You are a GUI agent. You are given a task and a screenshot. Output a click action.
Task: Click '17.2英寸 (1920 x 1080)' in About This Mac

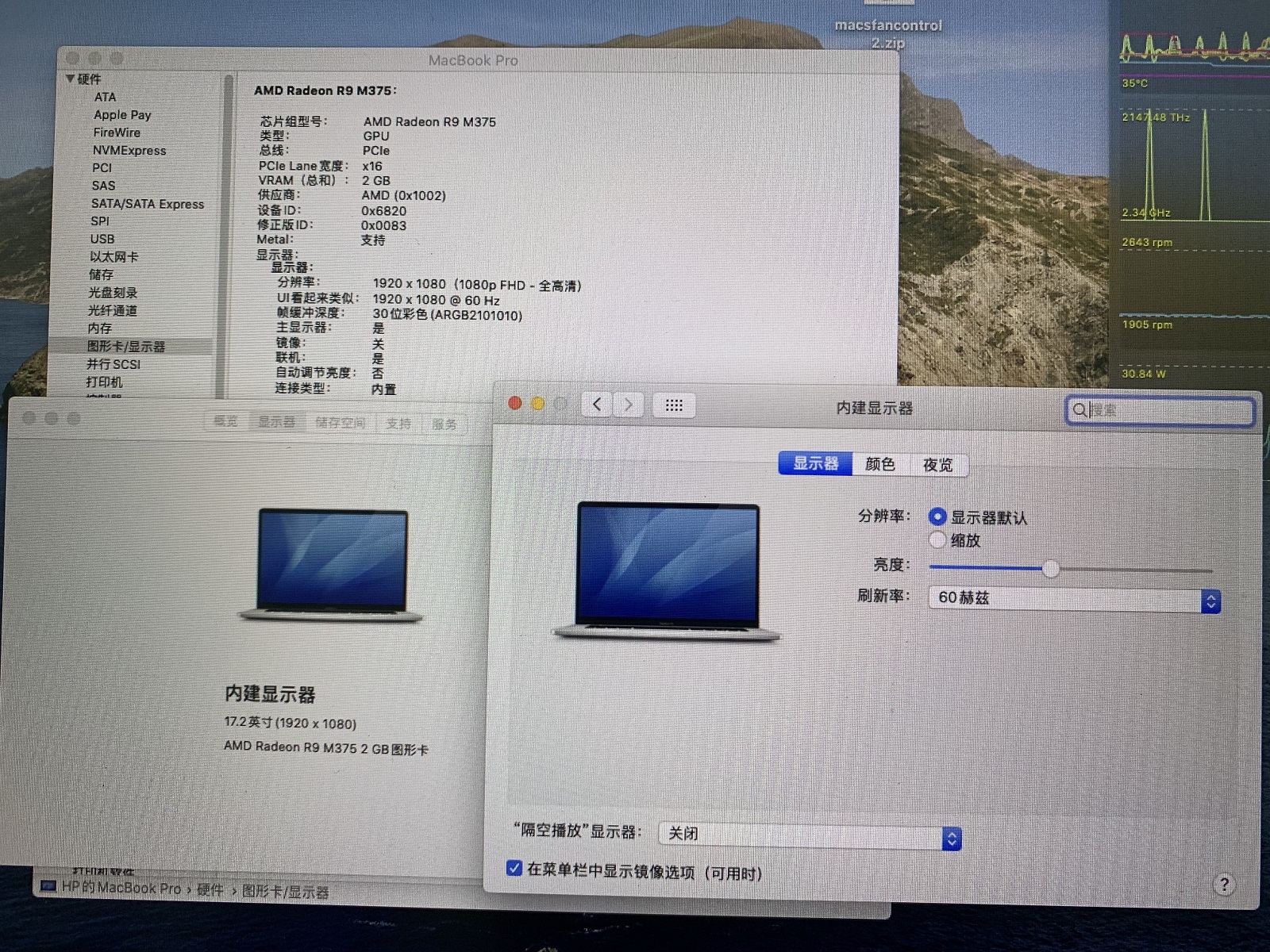(291, 723)
